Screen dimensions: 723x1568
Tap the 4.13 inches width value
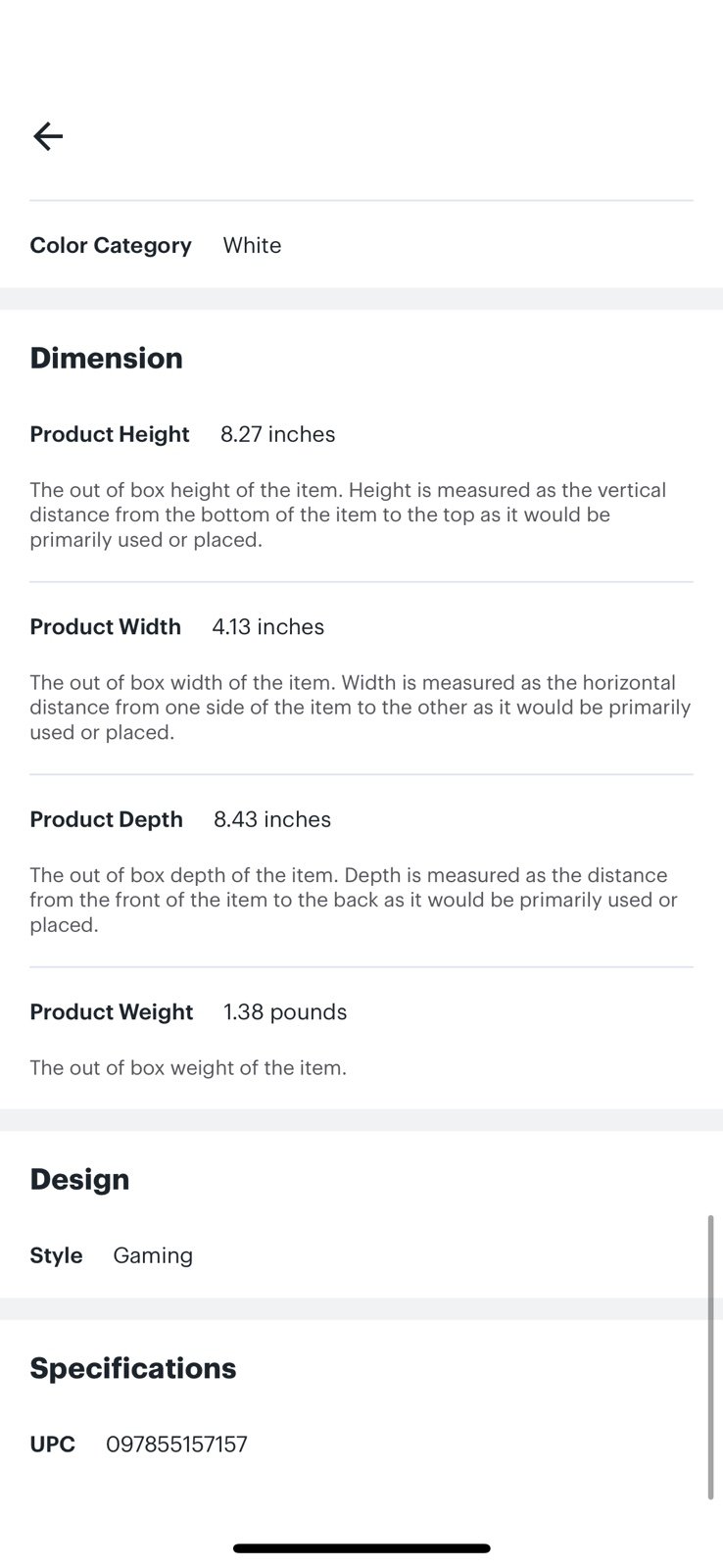pyautogui.click(x=268, y=626)
